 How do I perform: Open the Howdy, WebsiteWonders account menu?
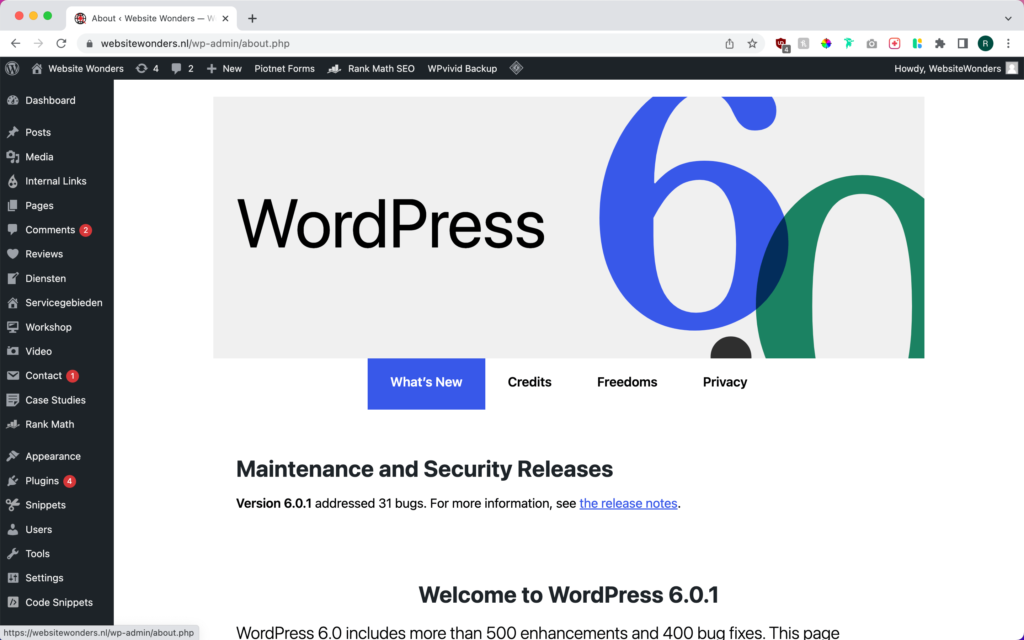tap(949, 68)
